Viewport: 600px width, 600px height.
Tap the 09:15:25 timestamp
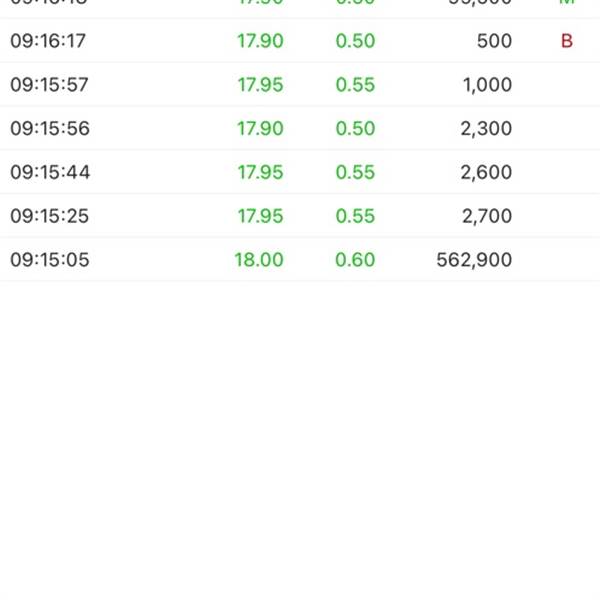click(x=49, y=216)
